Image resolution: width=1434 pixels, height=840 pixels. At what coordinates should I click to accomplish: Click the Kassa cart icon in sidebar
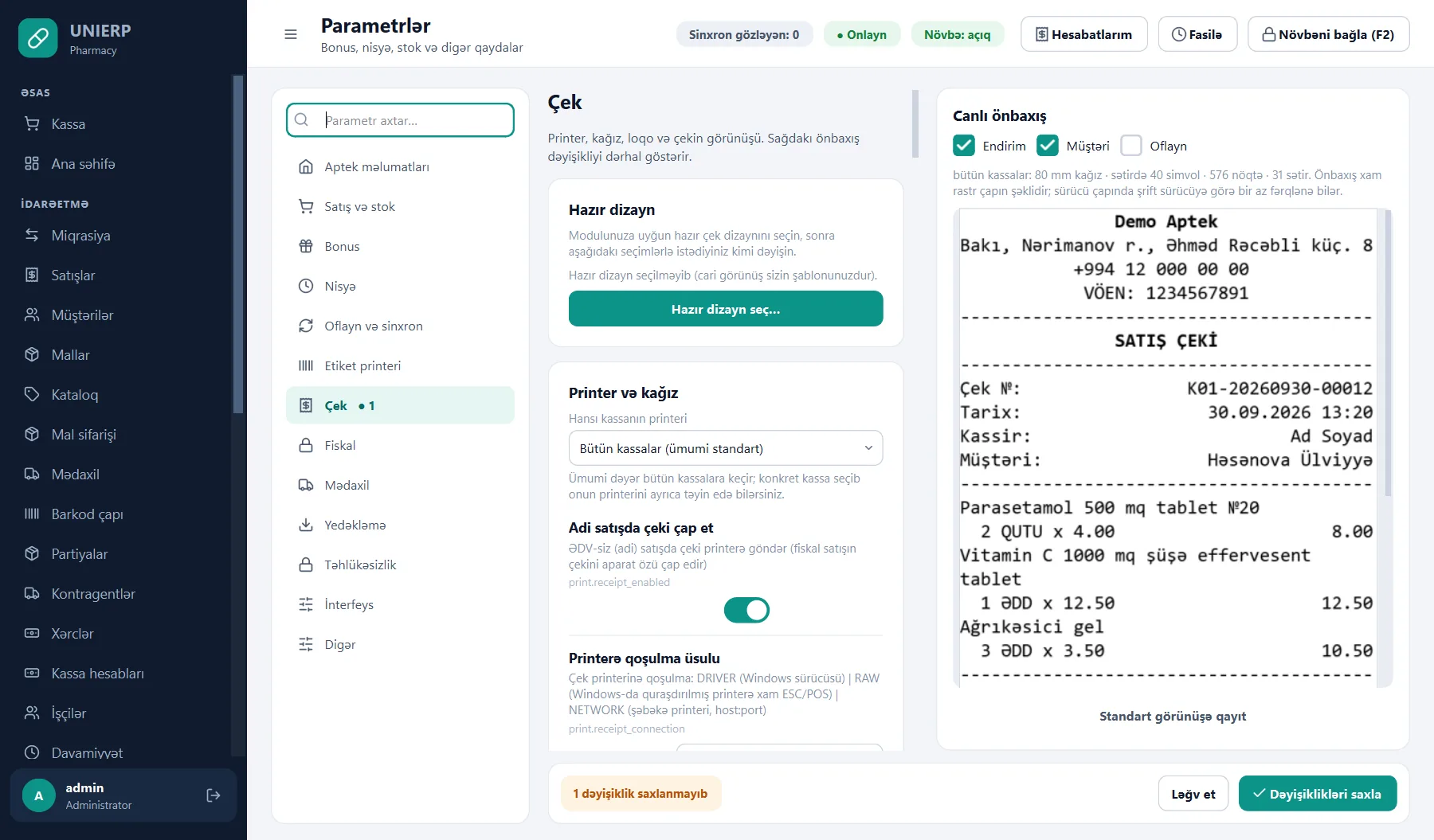[32, 124]
